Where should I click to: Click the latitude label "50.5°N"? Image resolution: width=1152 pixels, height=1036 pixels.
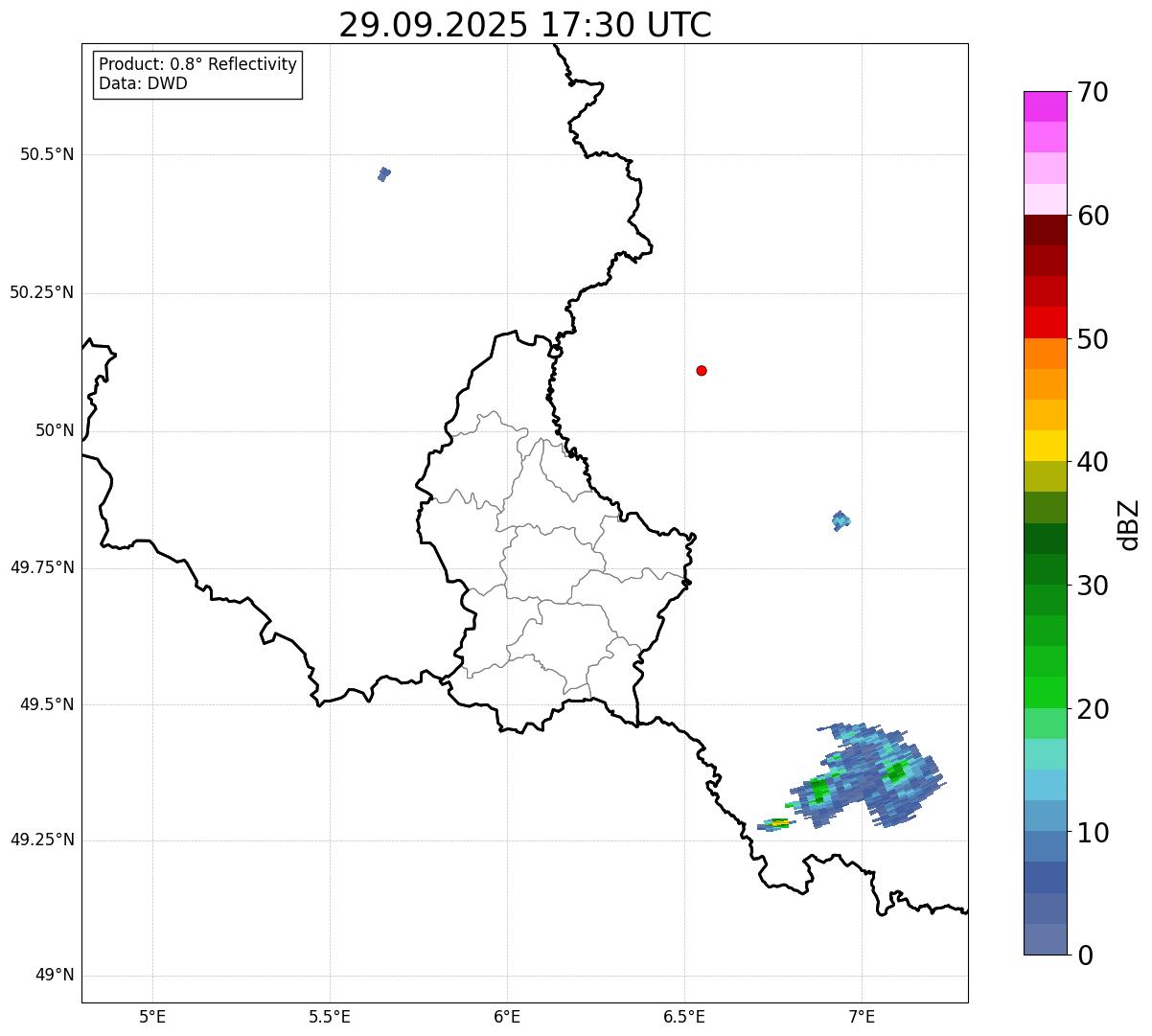(47, 154)
